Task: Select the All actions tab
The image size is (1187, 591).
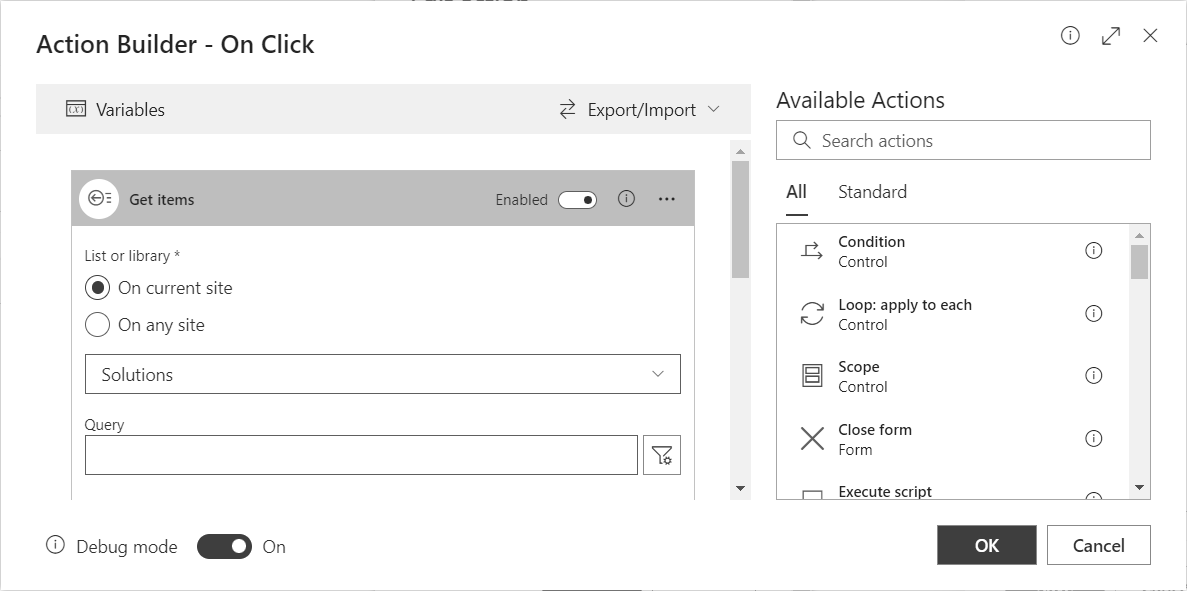Action: click(796, 192)
